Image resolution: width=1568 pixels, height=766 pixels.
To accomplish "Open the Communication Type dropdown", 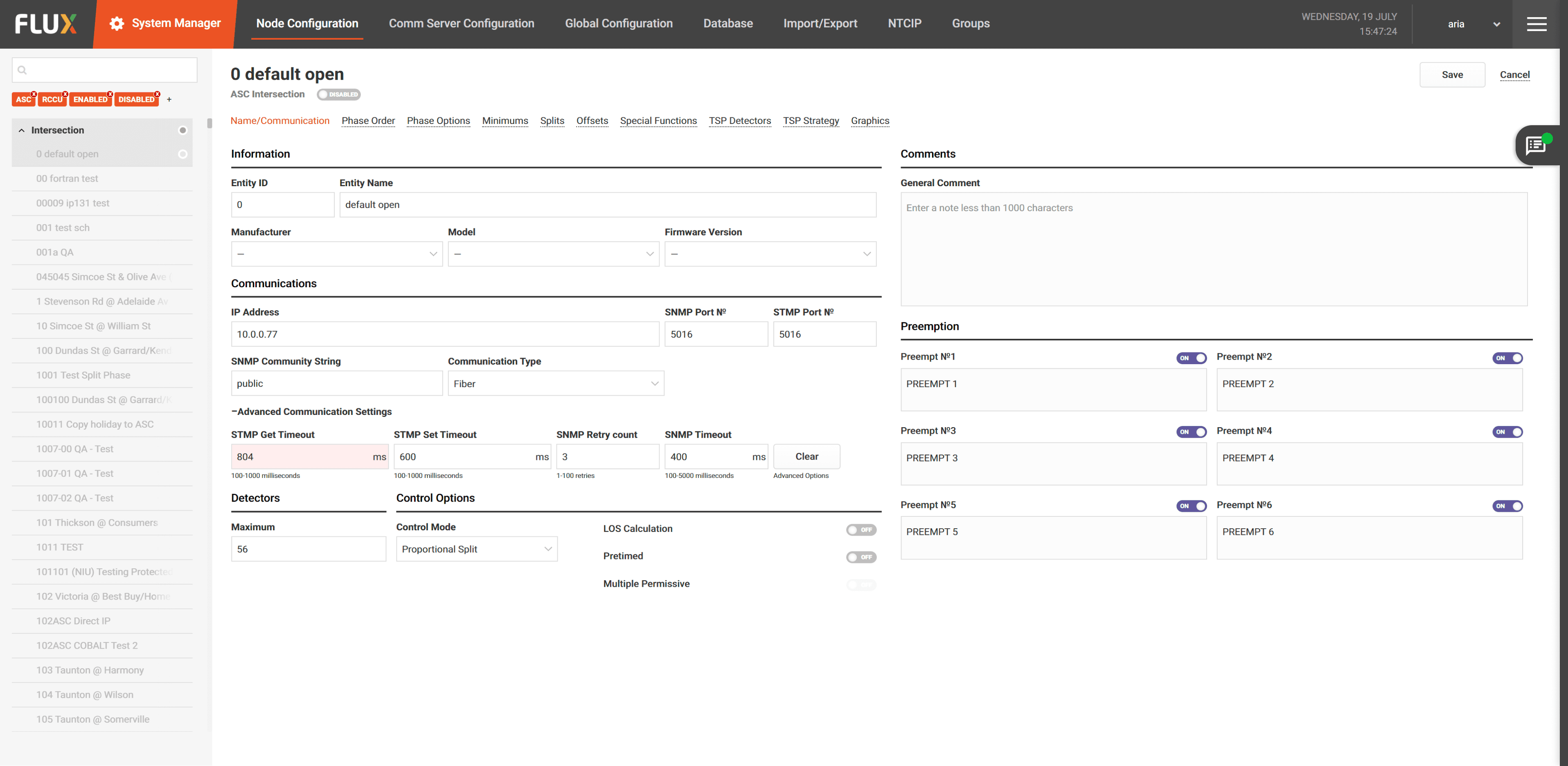I will coord(555,383).
